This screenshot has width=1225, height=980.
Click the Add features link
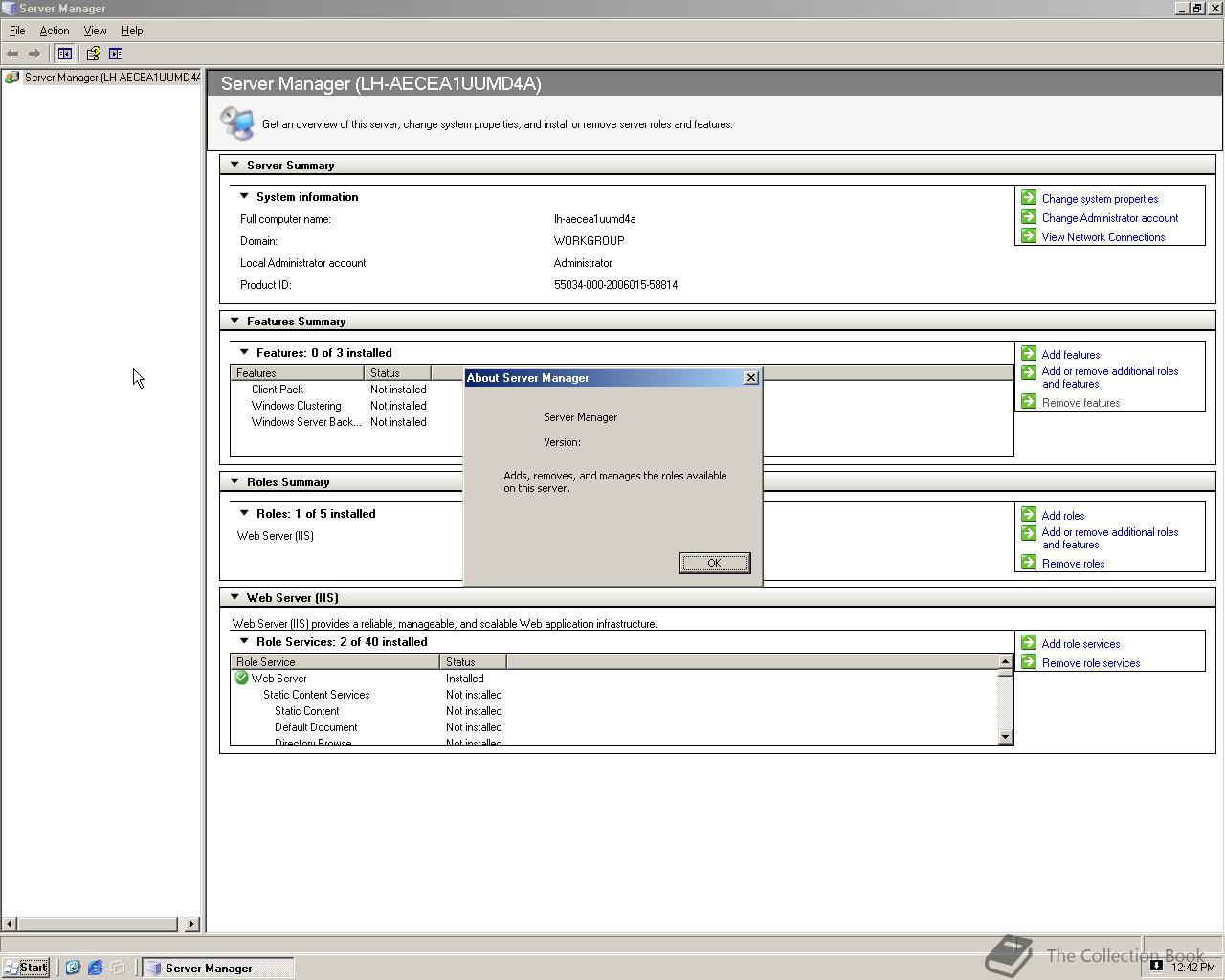pyautogui.click(x=1071, y=355)
